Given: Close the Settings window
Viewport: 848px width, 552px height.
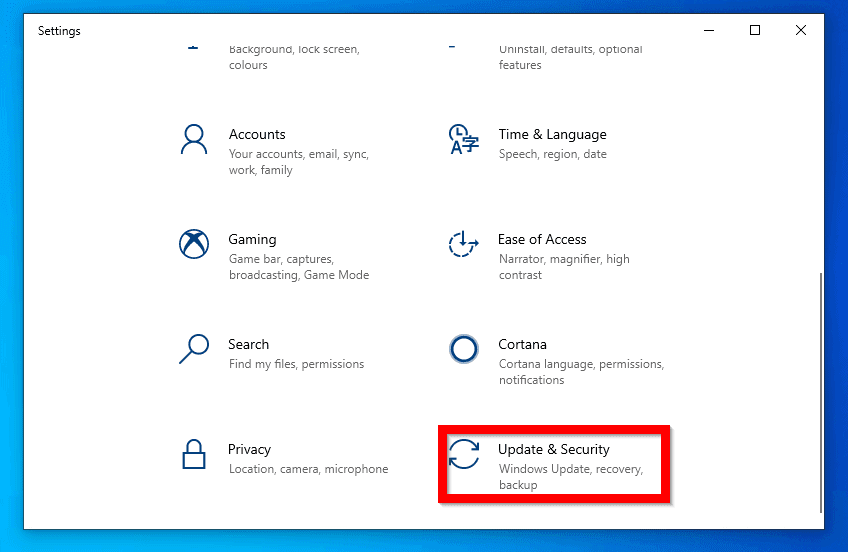Looking at the screenshot, I should tap(801, 30).
